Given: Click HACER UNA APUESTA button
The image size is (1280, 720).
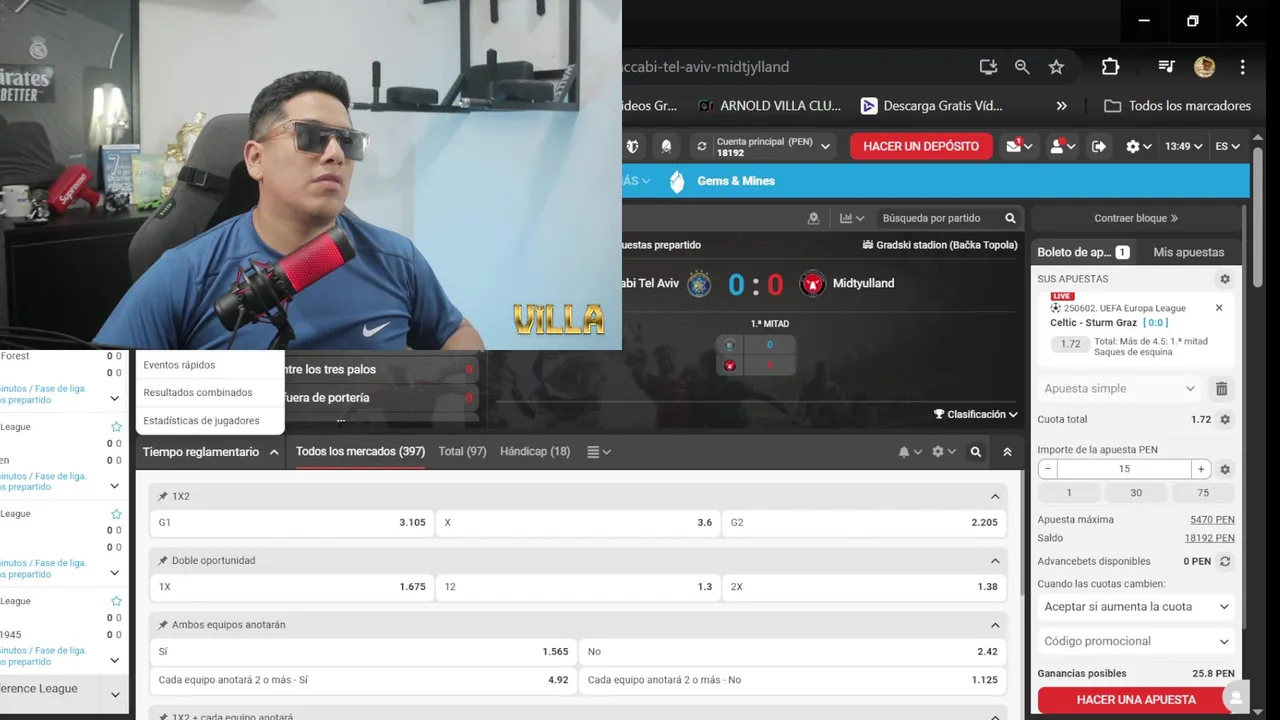Looking at the screenshot, I should (x=1135, y=700).
